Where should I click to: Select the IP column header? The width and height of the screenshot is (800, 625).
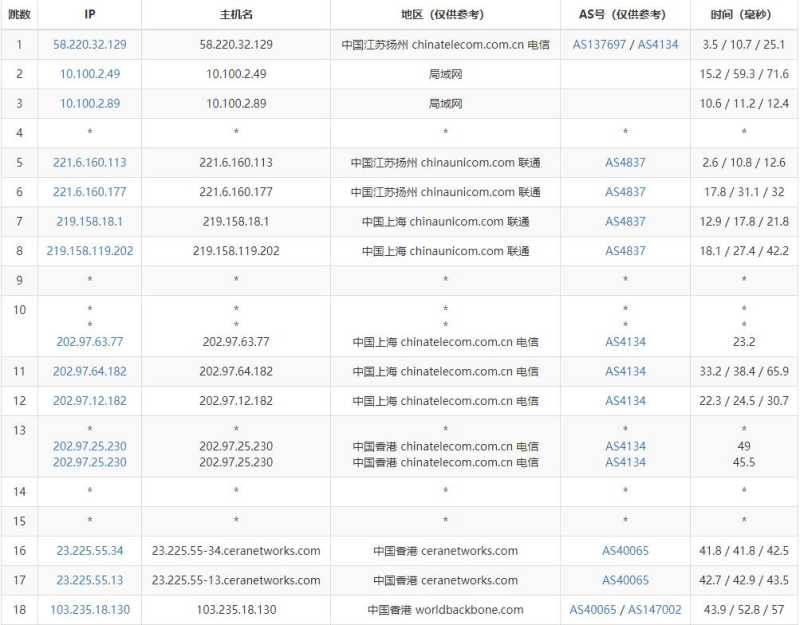coord(90,14)
